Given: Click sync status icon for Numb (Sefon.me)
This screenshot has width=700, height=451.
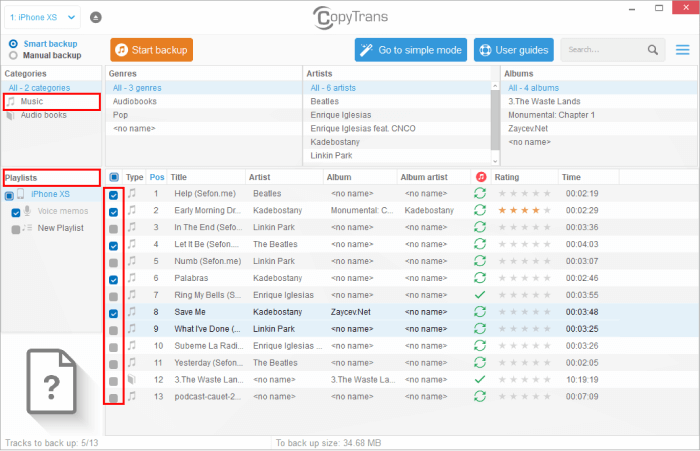Looking at the screenshot, I should [x=480, y=261].
